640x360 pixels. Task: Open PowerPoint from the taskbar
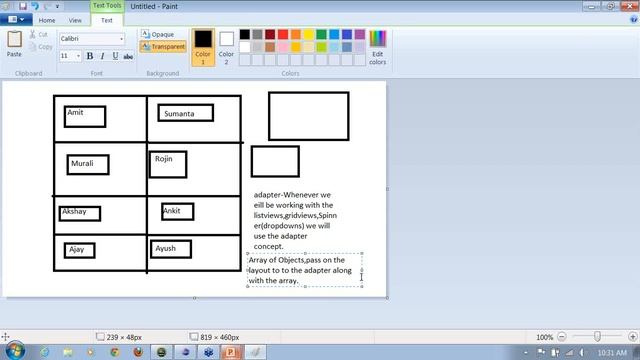232,352
